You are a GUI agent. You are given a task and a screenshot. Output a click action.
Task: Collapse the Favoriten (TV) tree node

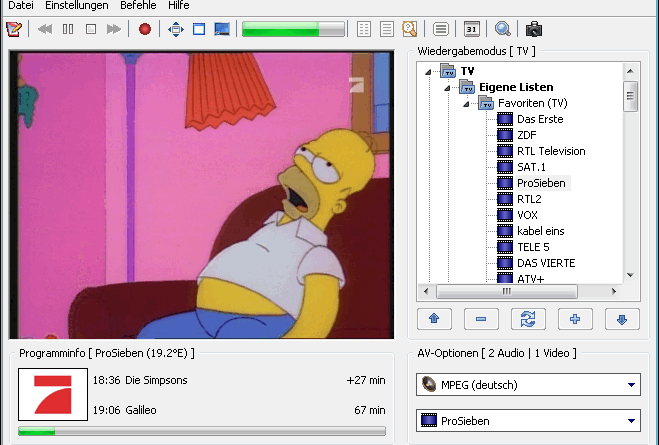[x=465, y=103]
